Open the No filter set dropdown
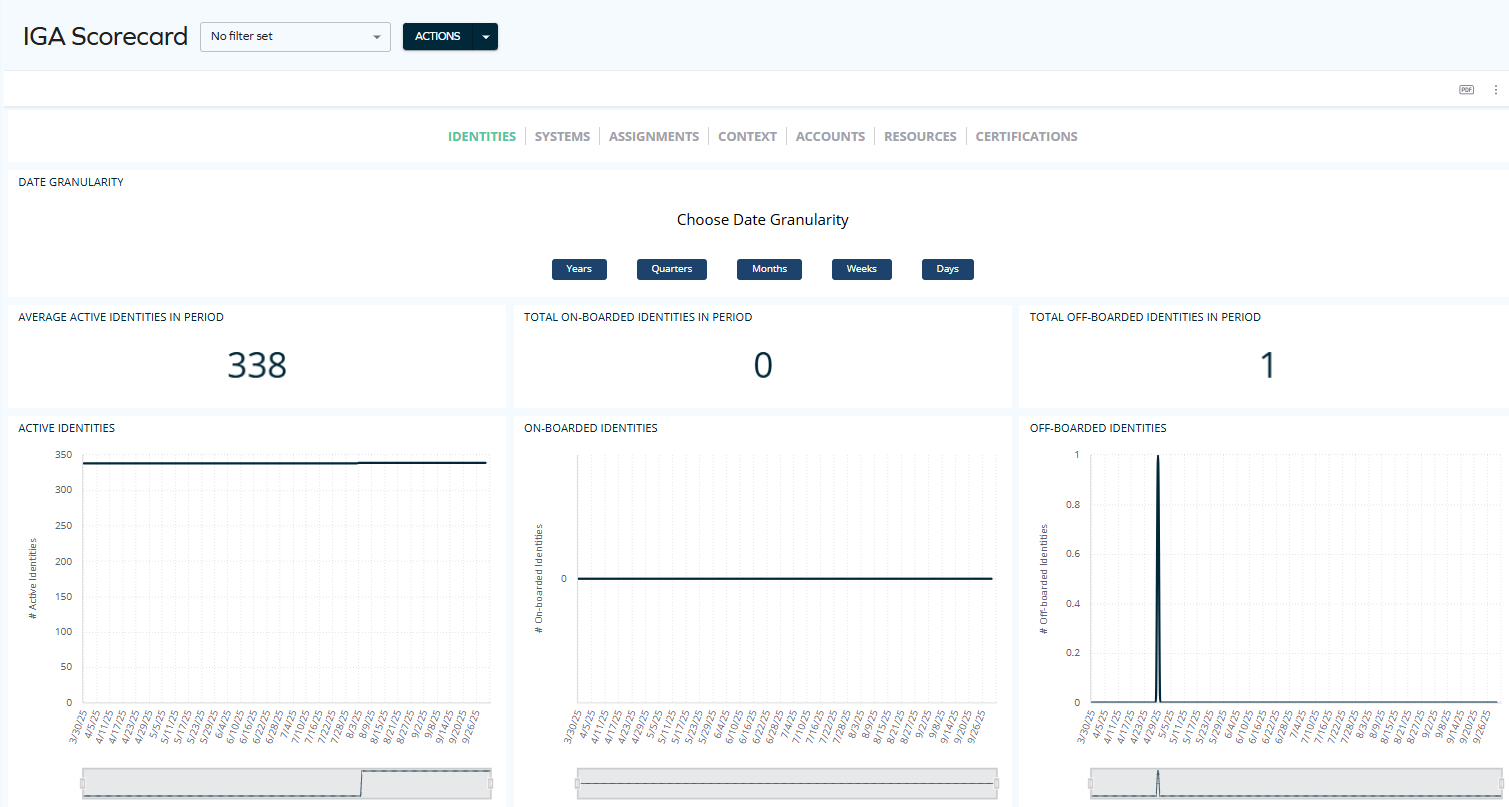 coord(295,36)
